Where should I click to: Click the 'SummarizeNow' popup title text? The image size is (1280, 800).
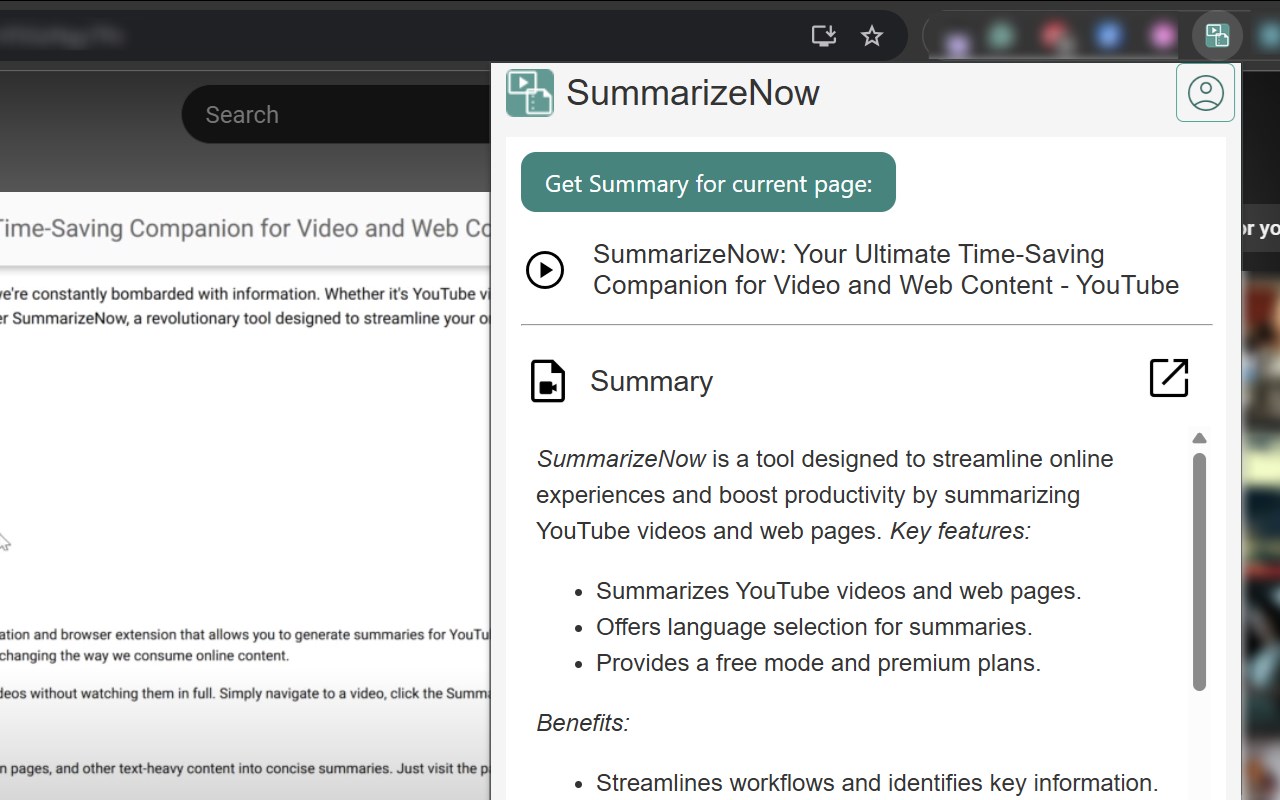point(693,93)
